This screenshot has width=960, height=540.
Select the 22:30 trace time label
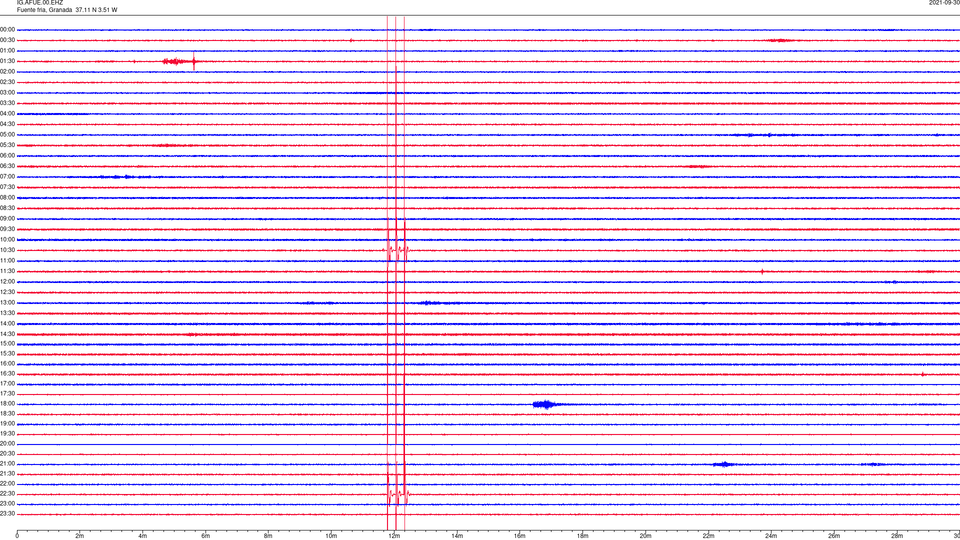[7, 493]
